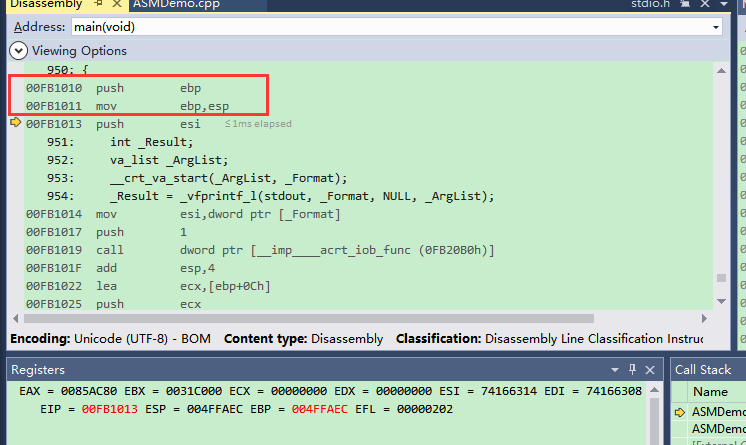Viewport: 746px width, 445px height.
Task: Toggle auto-hide pin on Registers panel
Action: (x=634, y=370)
